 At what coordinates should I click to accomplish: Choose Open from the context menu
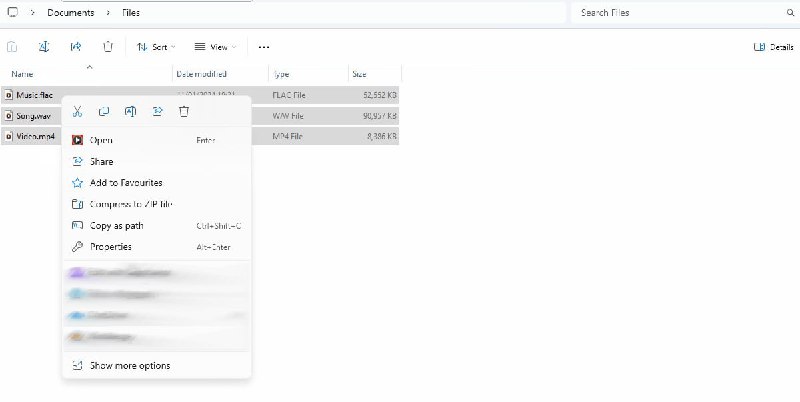point(101,141)
